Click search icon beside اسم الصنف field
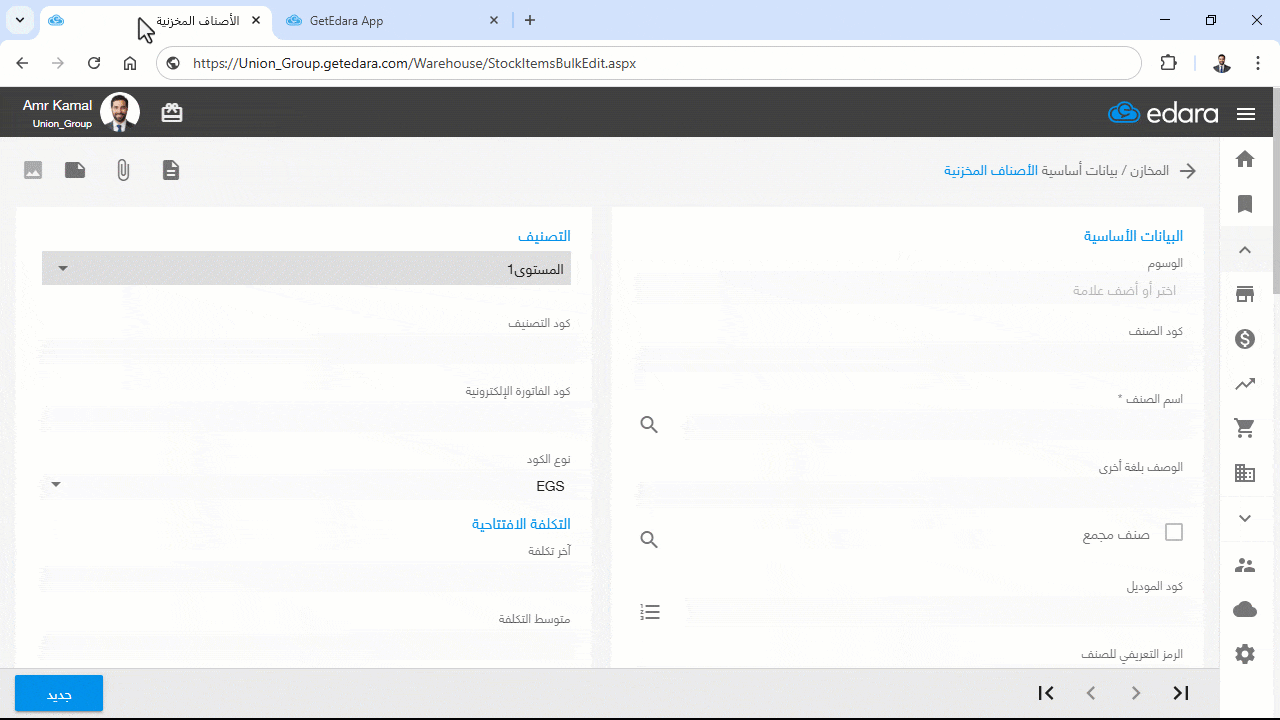Screen dimensions: 1280x720 649,425
